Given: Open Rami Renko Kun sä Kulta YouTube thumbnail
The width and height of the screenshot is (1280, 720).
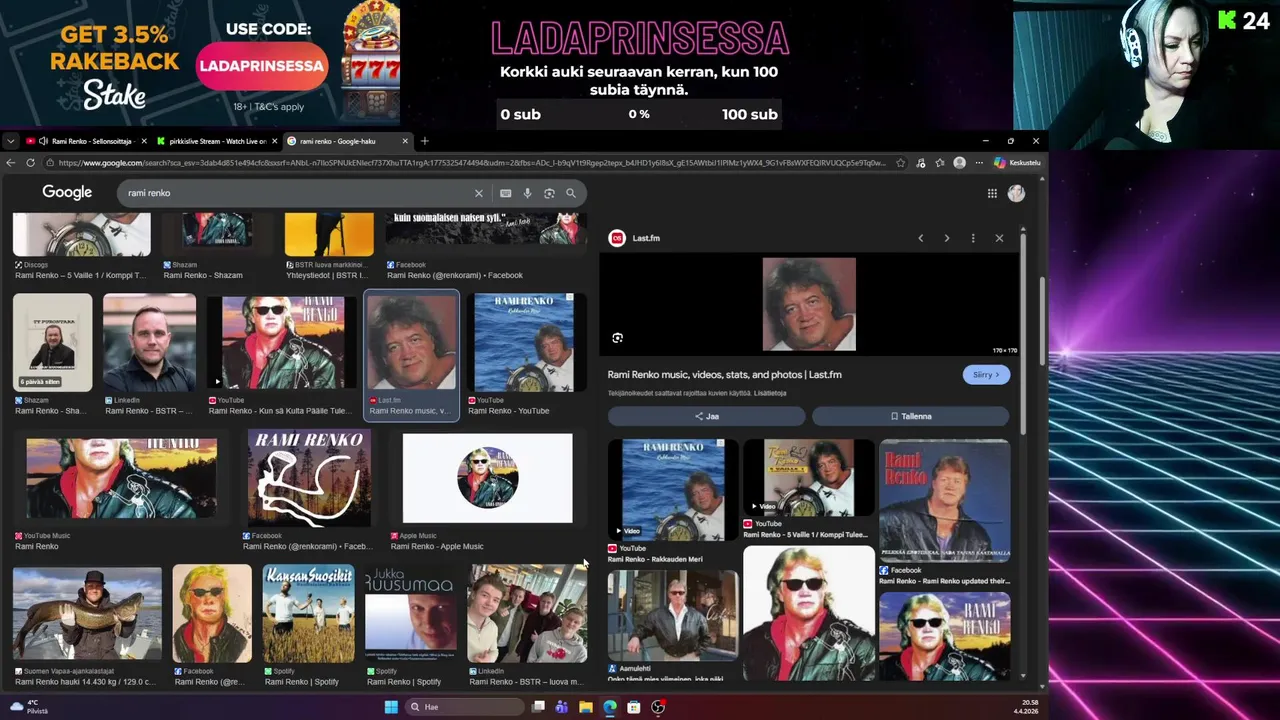Looking at the screenshot, I should tap(282, 343).
